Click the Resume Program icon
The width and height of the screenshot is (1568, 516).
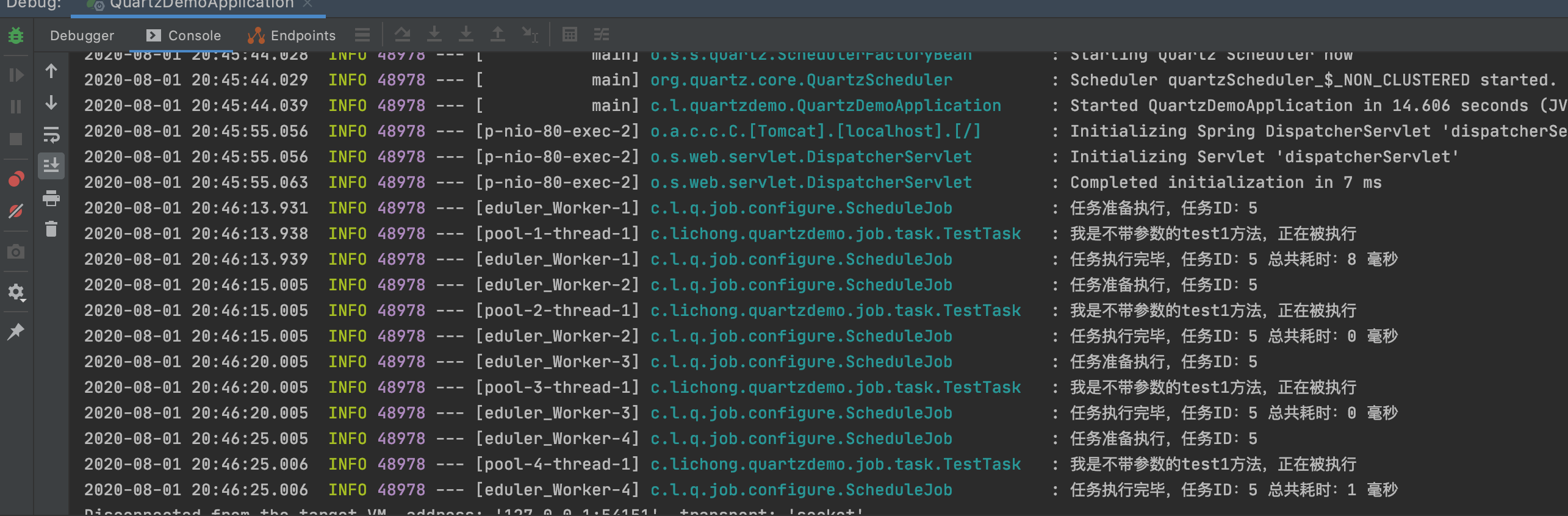(x=16, y=75)
